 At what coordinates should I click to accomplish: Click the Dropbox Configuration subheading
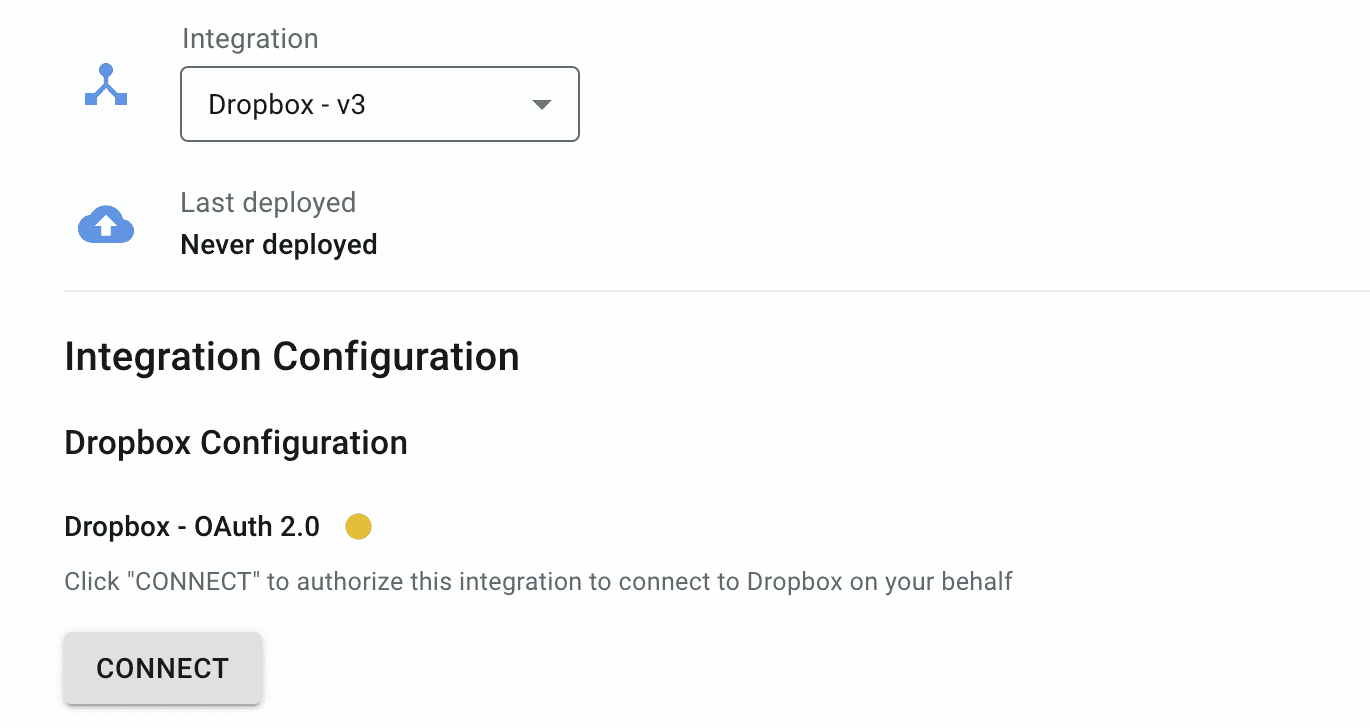[236, 442]
